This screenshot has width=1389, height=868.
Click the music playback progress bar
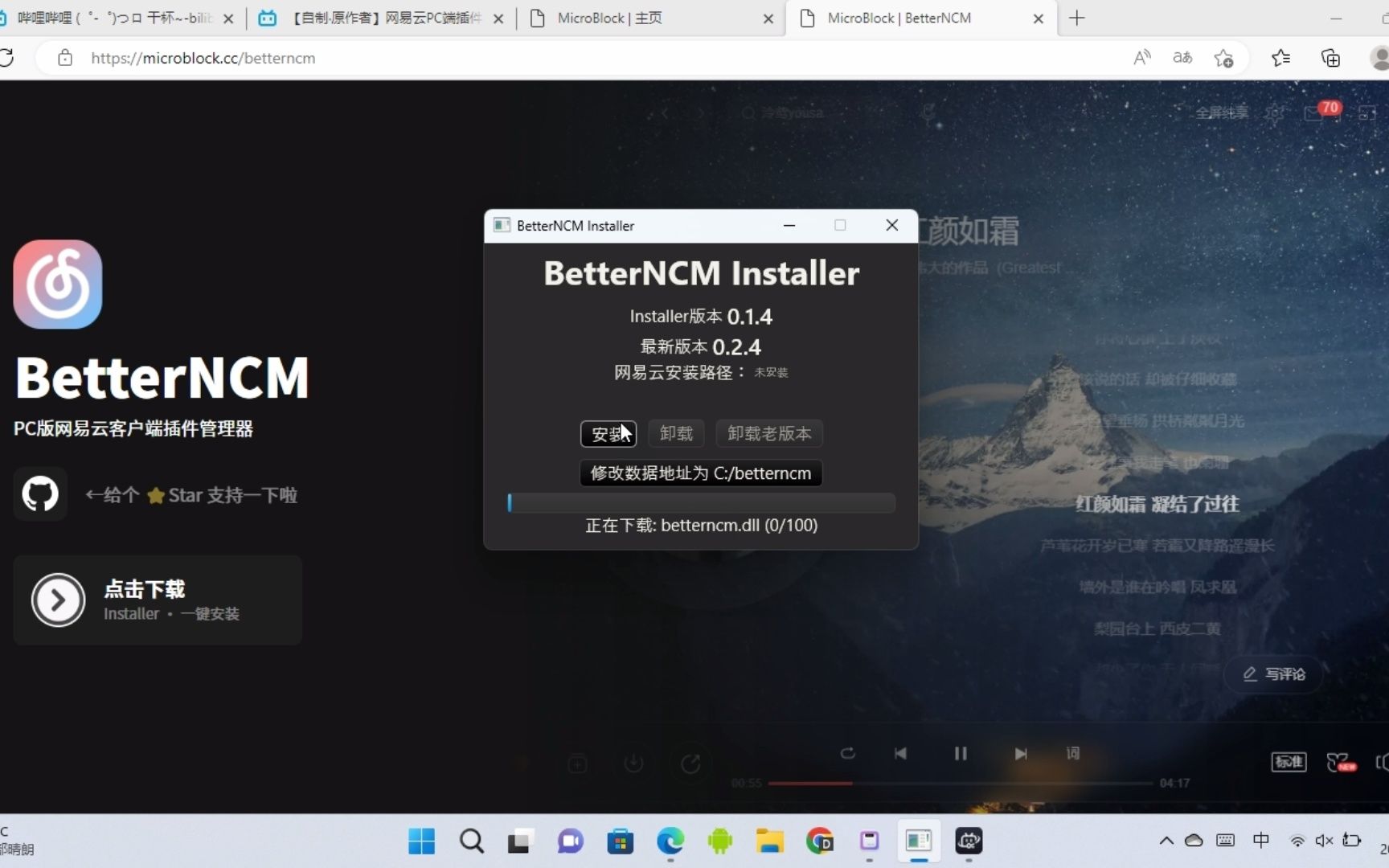961,783
